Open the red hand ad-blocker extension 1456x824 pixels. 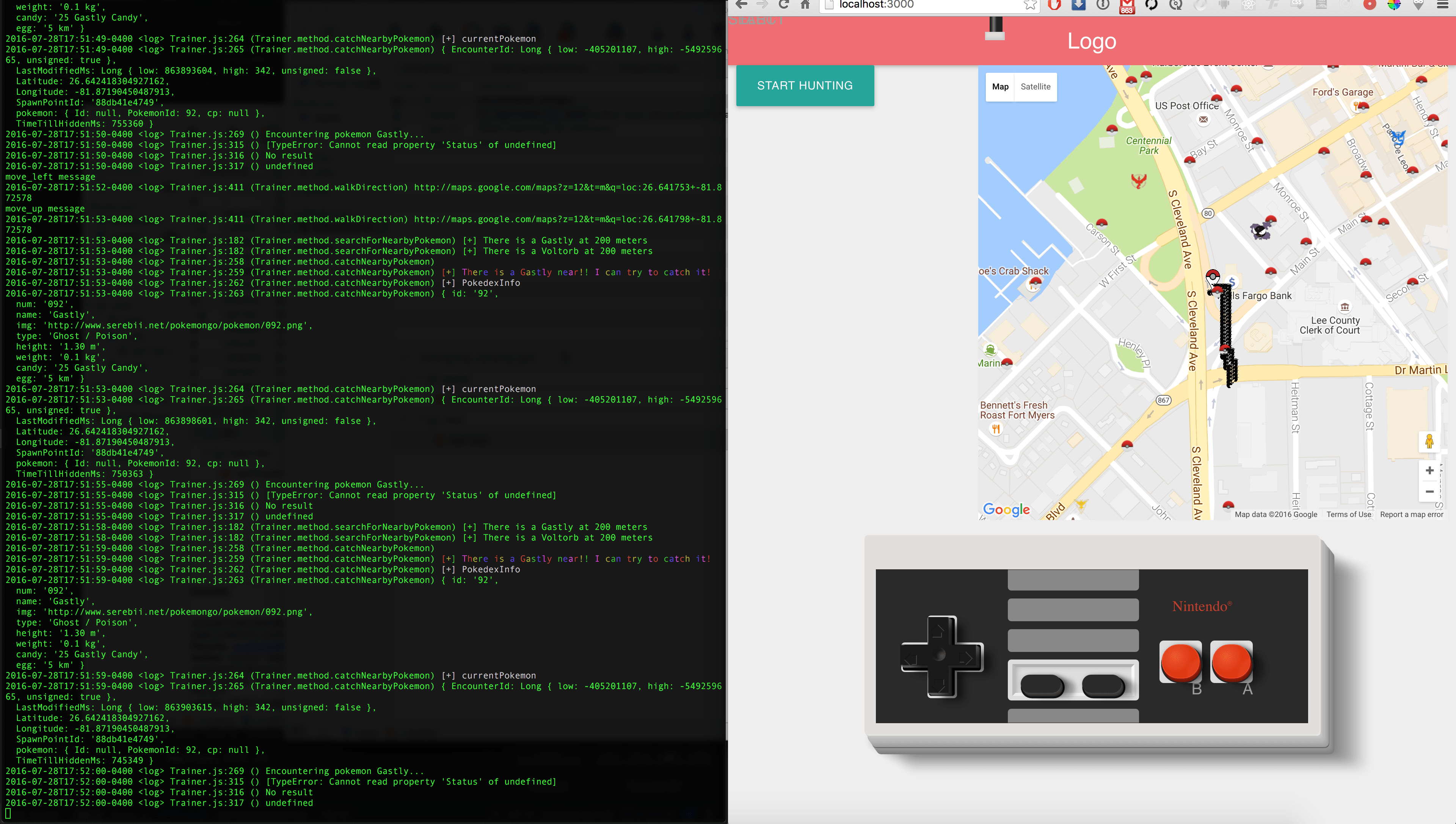[x=1054, y=5]
